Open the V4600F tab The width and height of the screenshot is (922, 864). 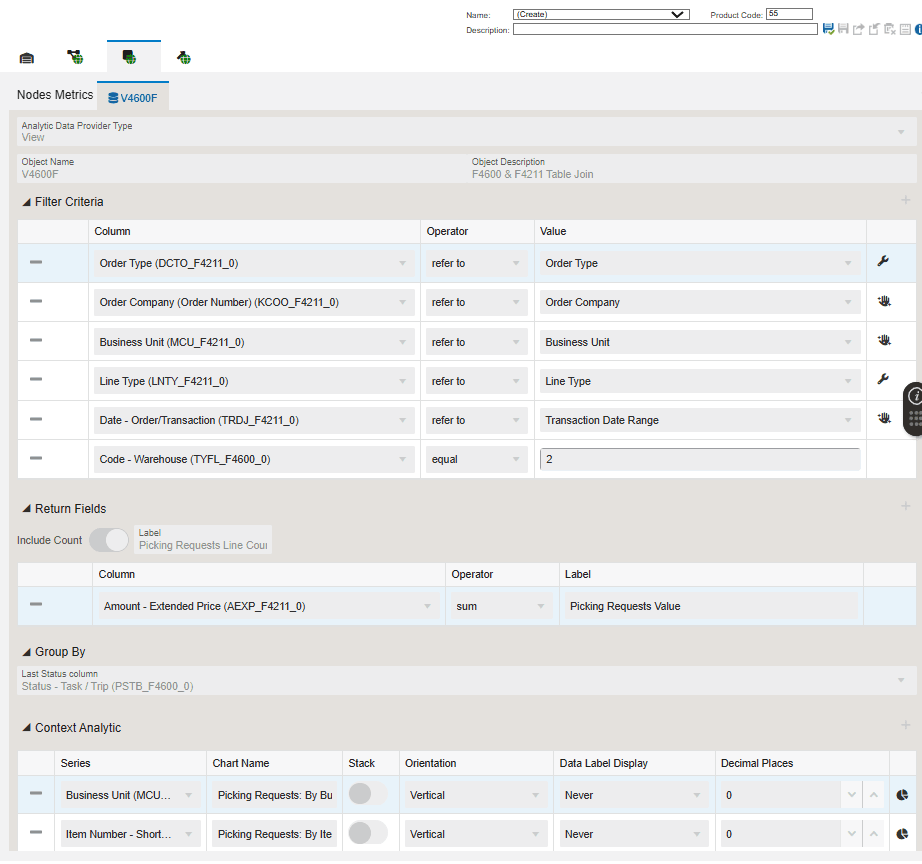tap(133, 97)
